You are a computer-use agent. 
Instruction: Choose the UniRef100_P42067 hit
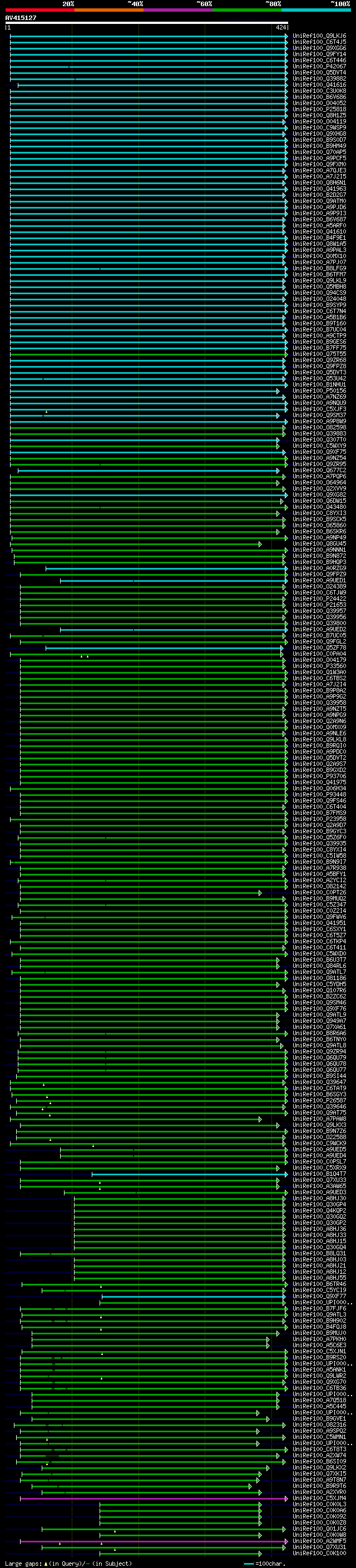319,66
